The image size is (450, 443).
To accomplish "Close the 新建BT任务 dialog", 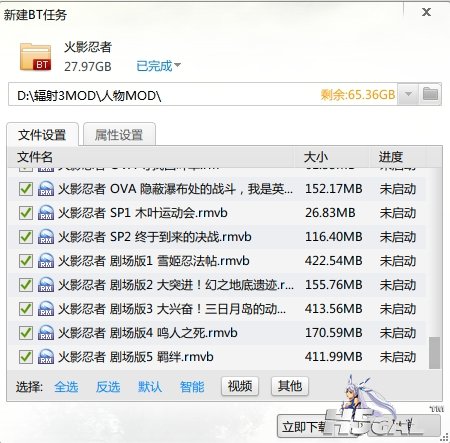I will pyautogui.click(x=426, y=13).
